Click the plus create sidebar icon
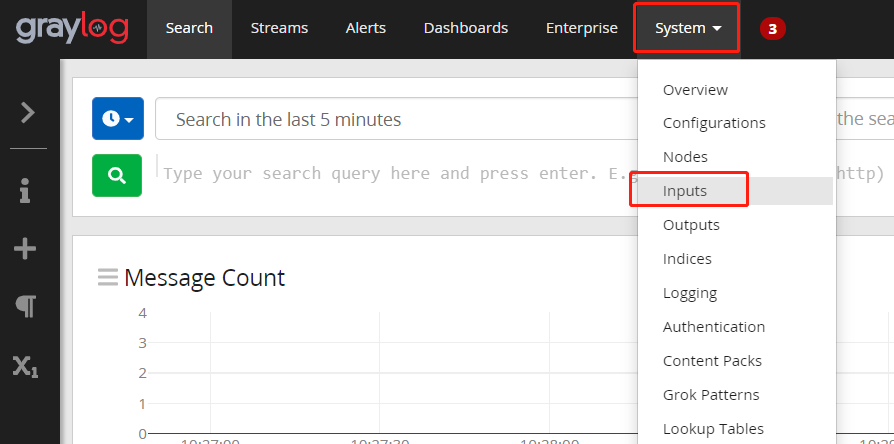The image size is (894, 444). pyautogui.click(x=25, y=249)
